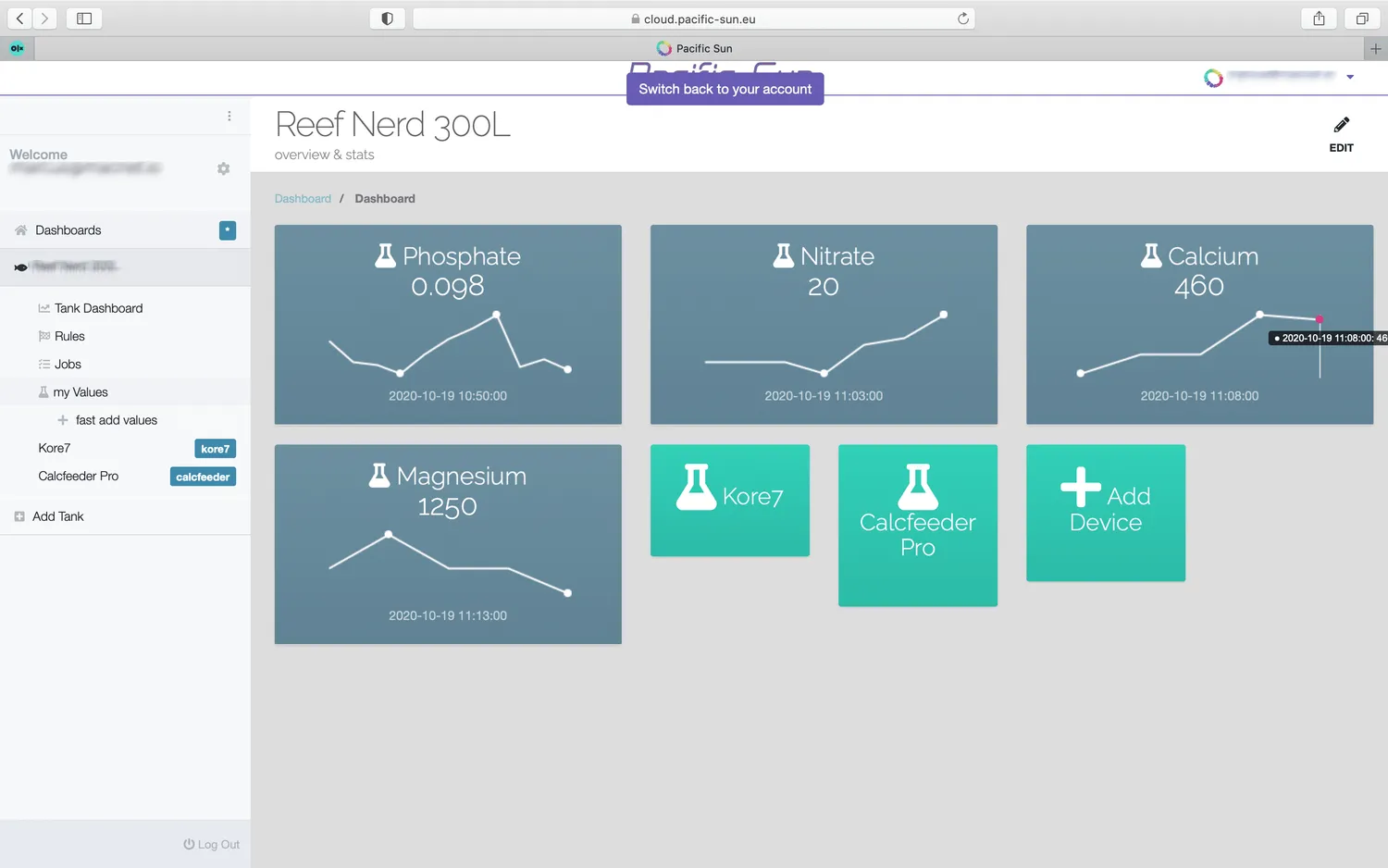Screen dimensions: 1388x868
Task: Click the last Magnesium chart data point
Action: point(567,593)
